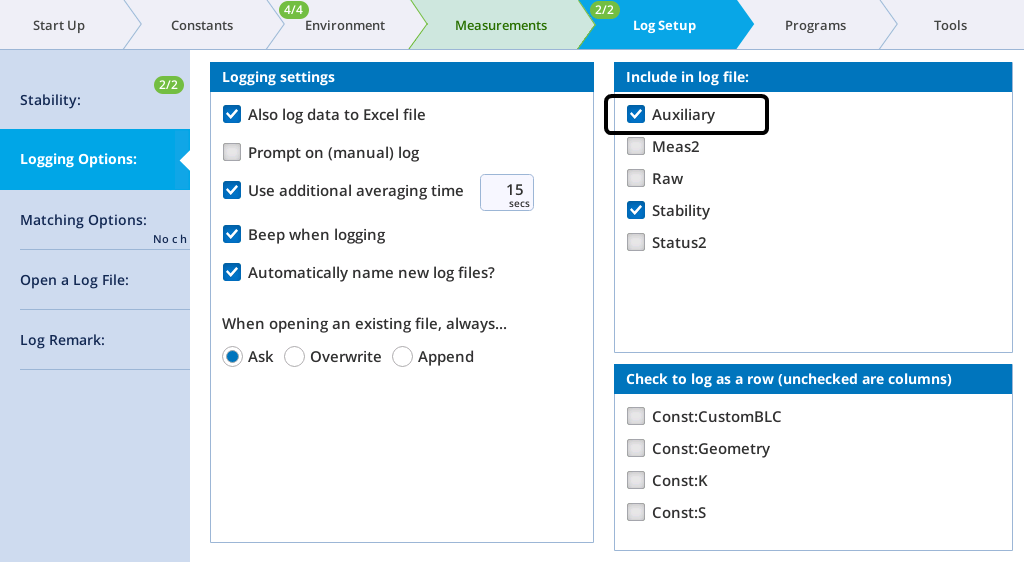Viewport: 1024px width, 562px height.
Task: Open the Measurements tab
Action: tap(501, 25)
